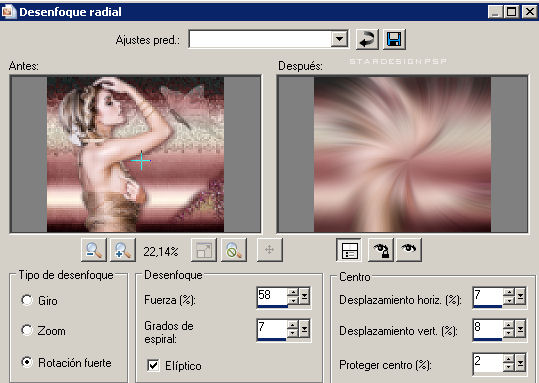Minimize the Desenfoque radial dialog
Viewport: 539px width, 383px height.
[x=495, y=12]
